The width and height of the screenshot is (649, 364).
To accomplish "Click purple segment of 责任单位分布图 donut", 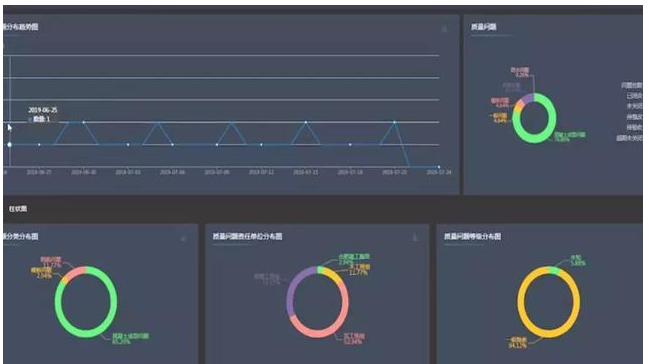I will (x=292, y=290).
